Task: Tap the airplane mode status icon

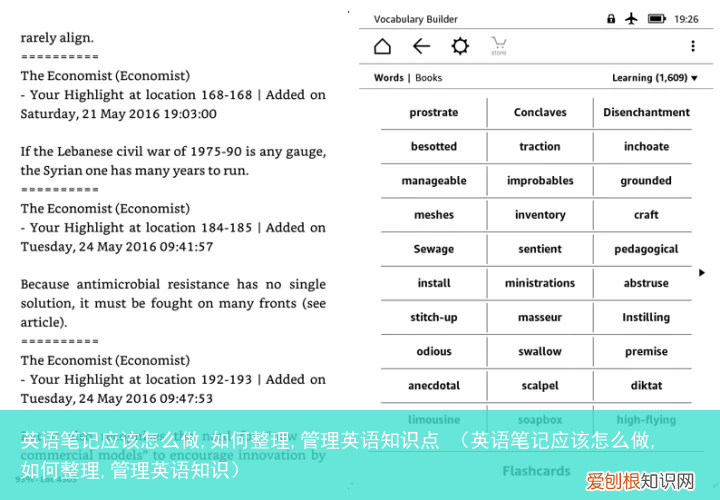Action: 631,19
